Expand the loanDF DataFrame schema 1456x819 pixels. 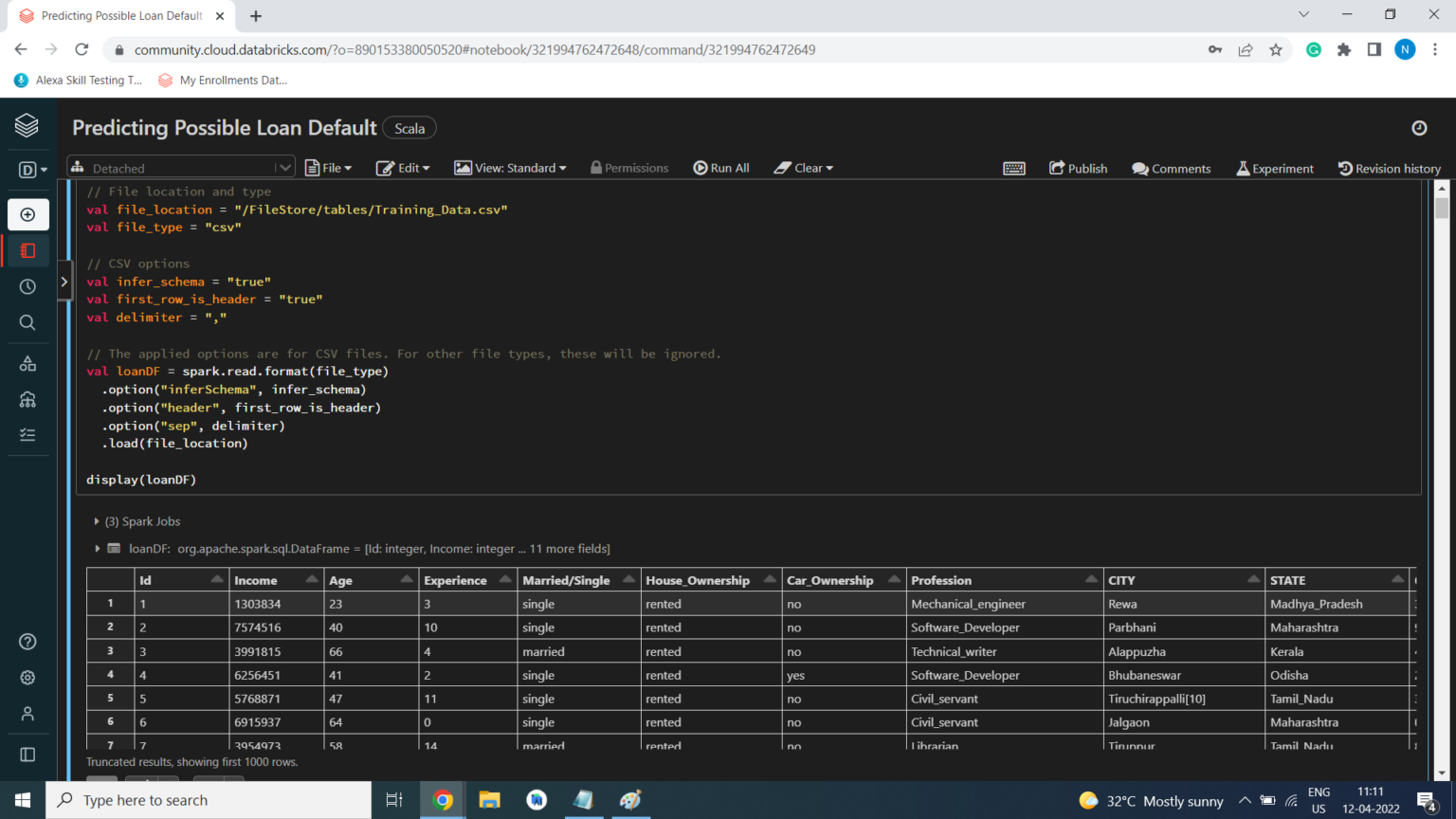point(97,549)
